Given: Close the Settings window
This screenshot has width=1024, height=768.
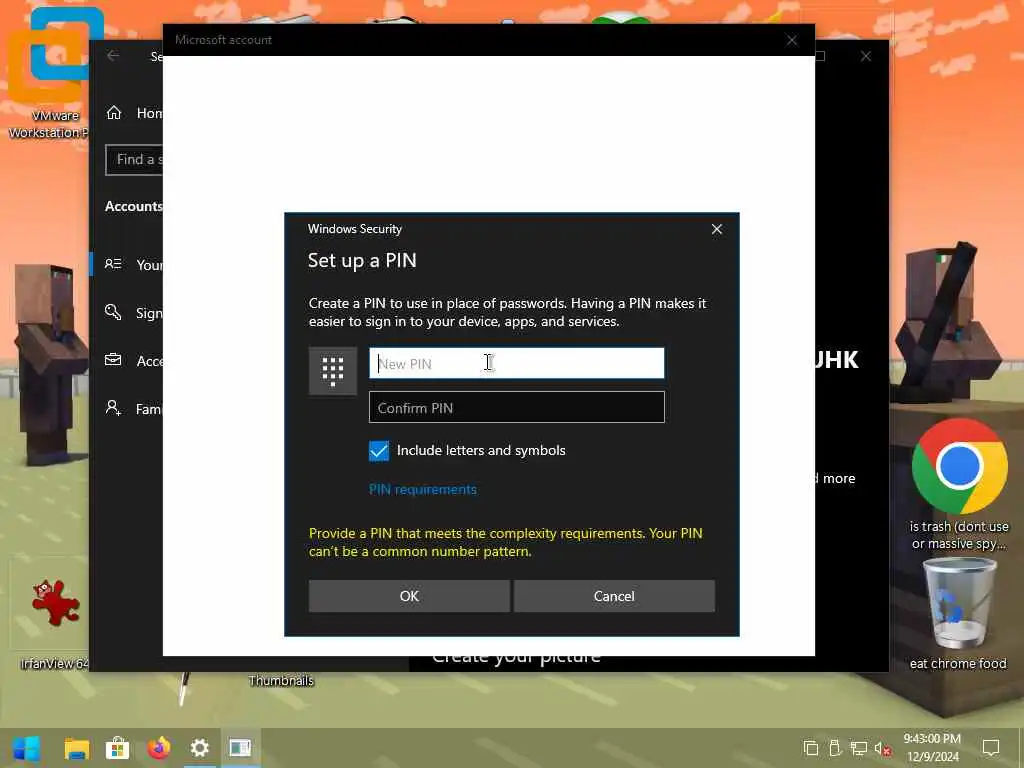Looking at the screenshot, I should (x=866, y=56).
